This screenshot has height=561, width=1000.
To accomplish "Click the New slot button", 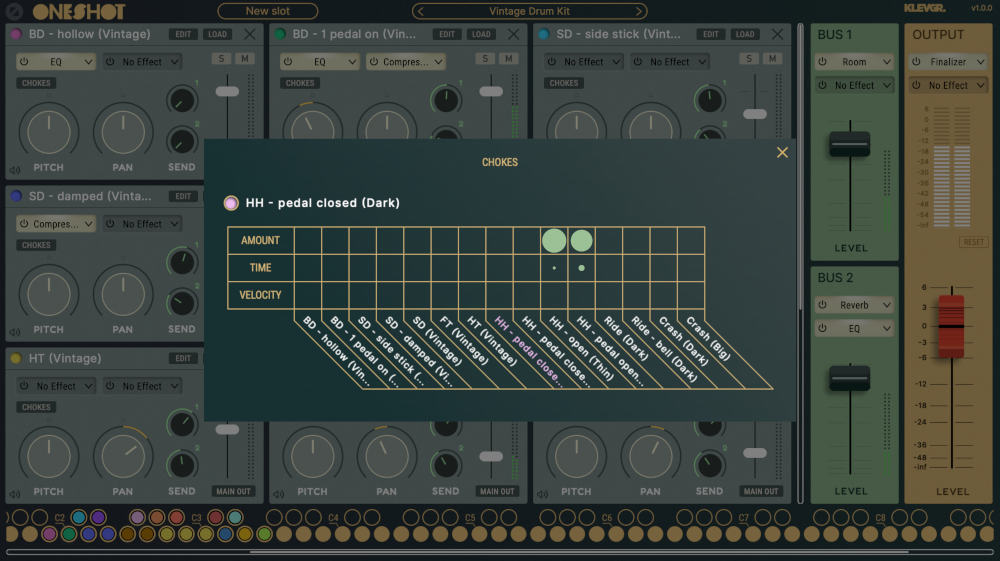I will point(267,11).
